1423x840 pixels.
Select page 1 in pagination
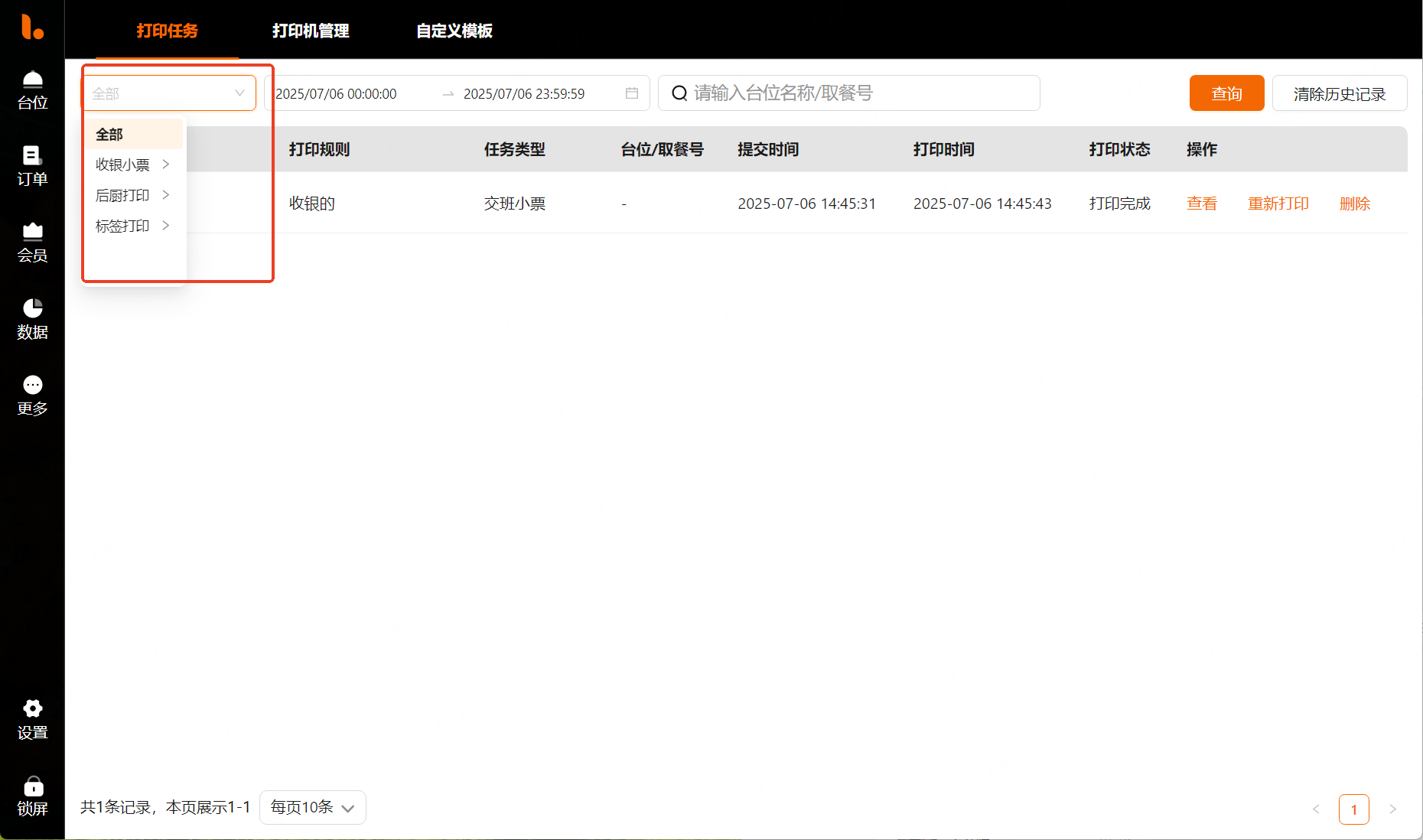1354,809
